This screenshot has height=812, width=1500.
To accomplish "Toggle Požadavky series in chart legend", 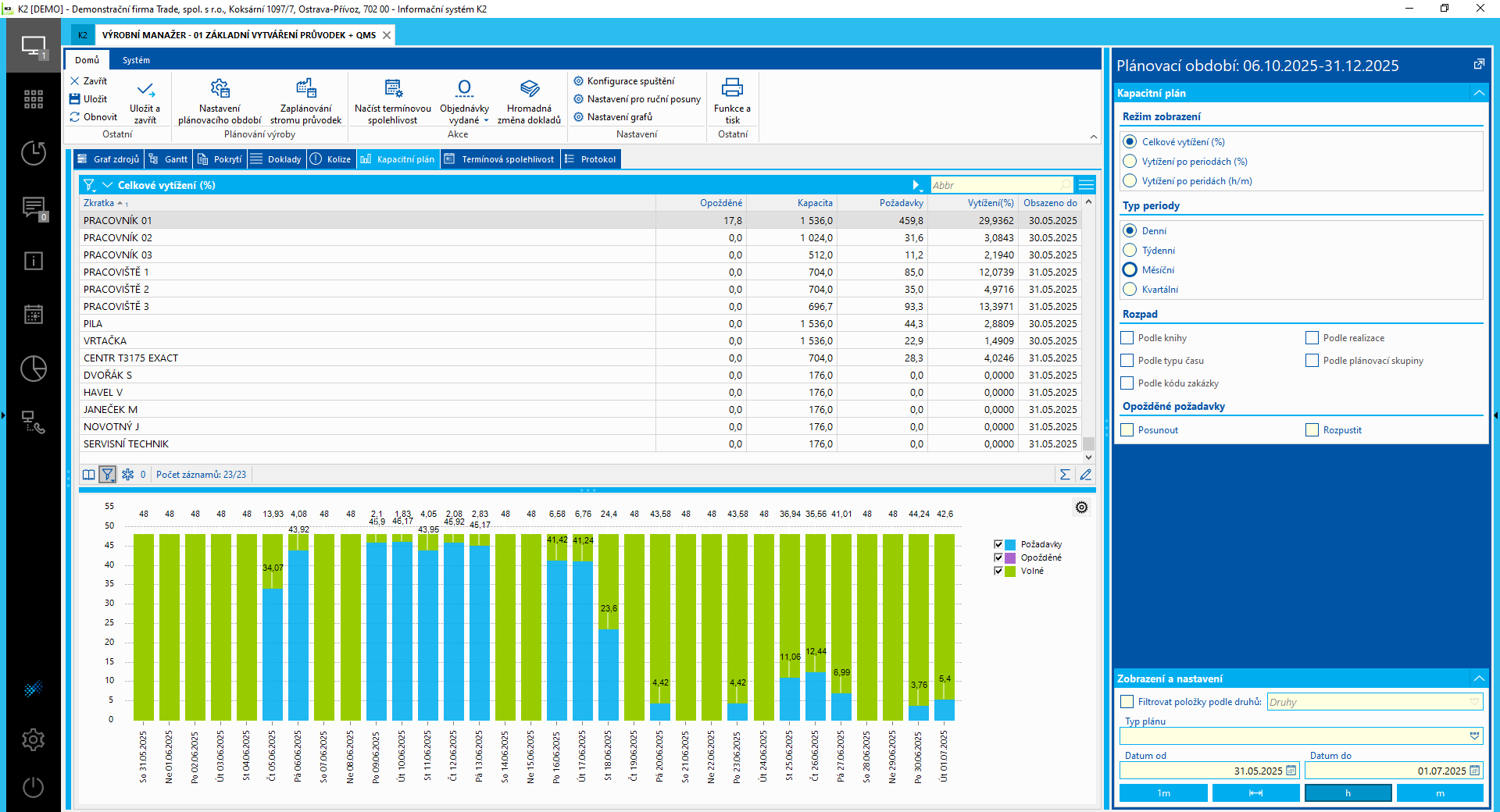I will (x=998, y=544).
